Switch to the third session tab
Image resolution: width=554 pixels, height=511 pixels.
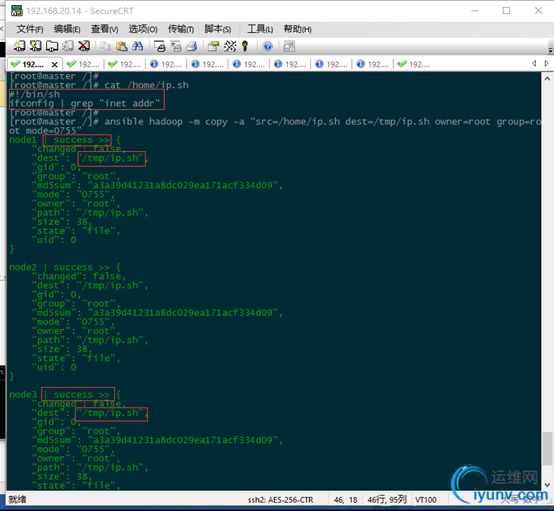(x=125, y=64)
